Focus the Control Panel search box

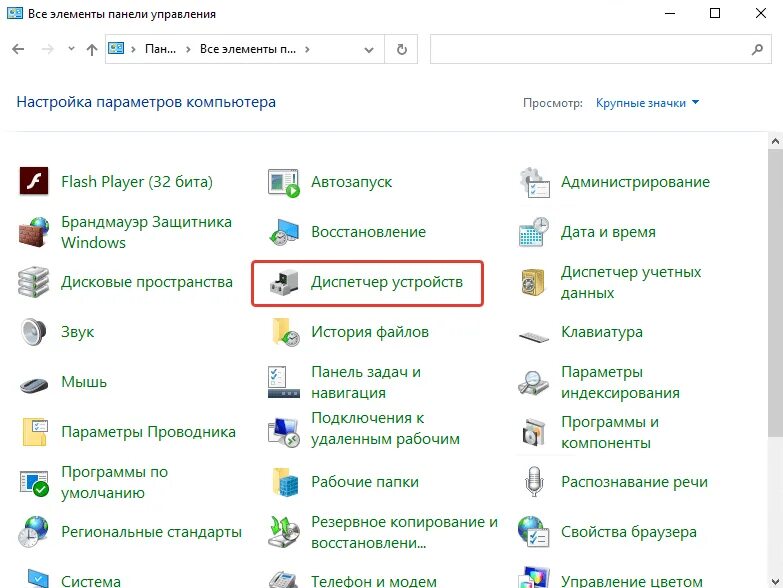coord(601,49)
